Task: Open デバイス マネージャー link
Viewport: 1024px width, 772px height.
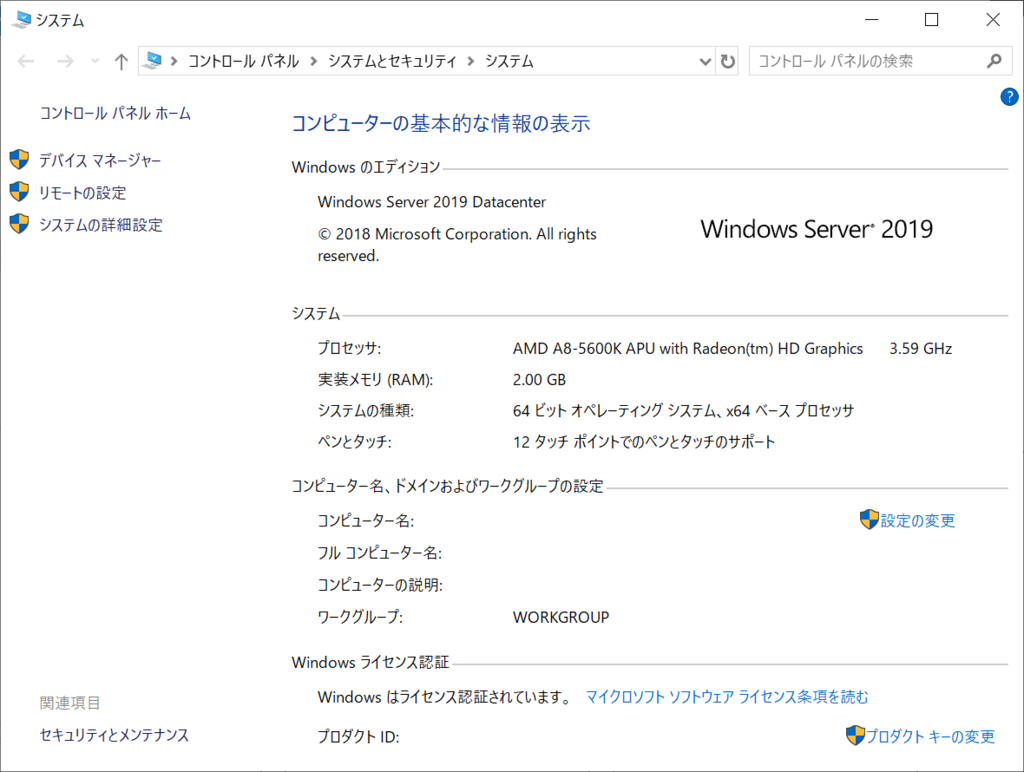Action: click(x=100, y=160)
